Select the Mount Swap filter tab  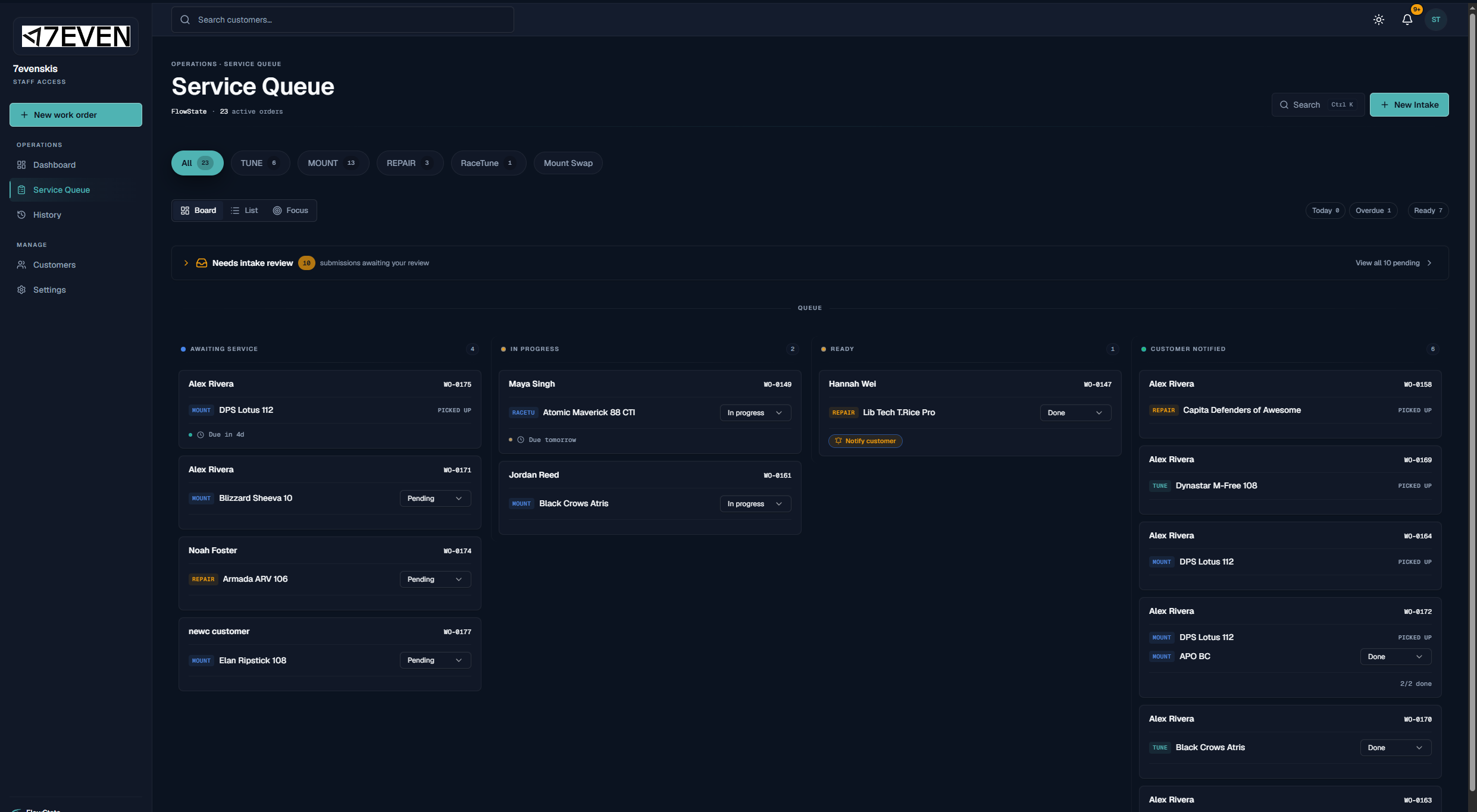568,163
